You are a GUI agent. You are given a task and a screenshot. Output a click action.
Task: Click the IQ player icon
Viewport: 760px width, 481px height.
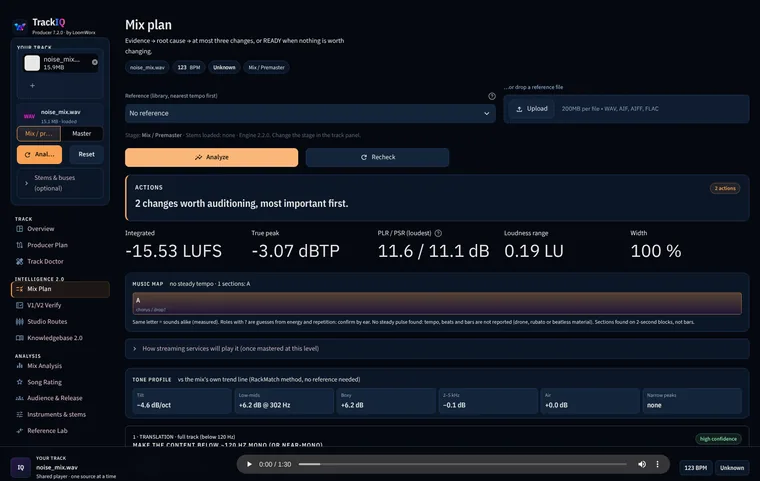[x=20, y=468]
